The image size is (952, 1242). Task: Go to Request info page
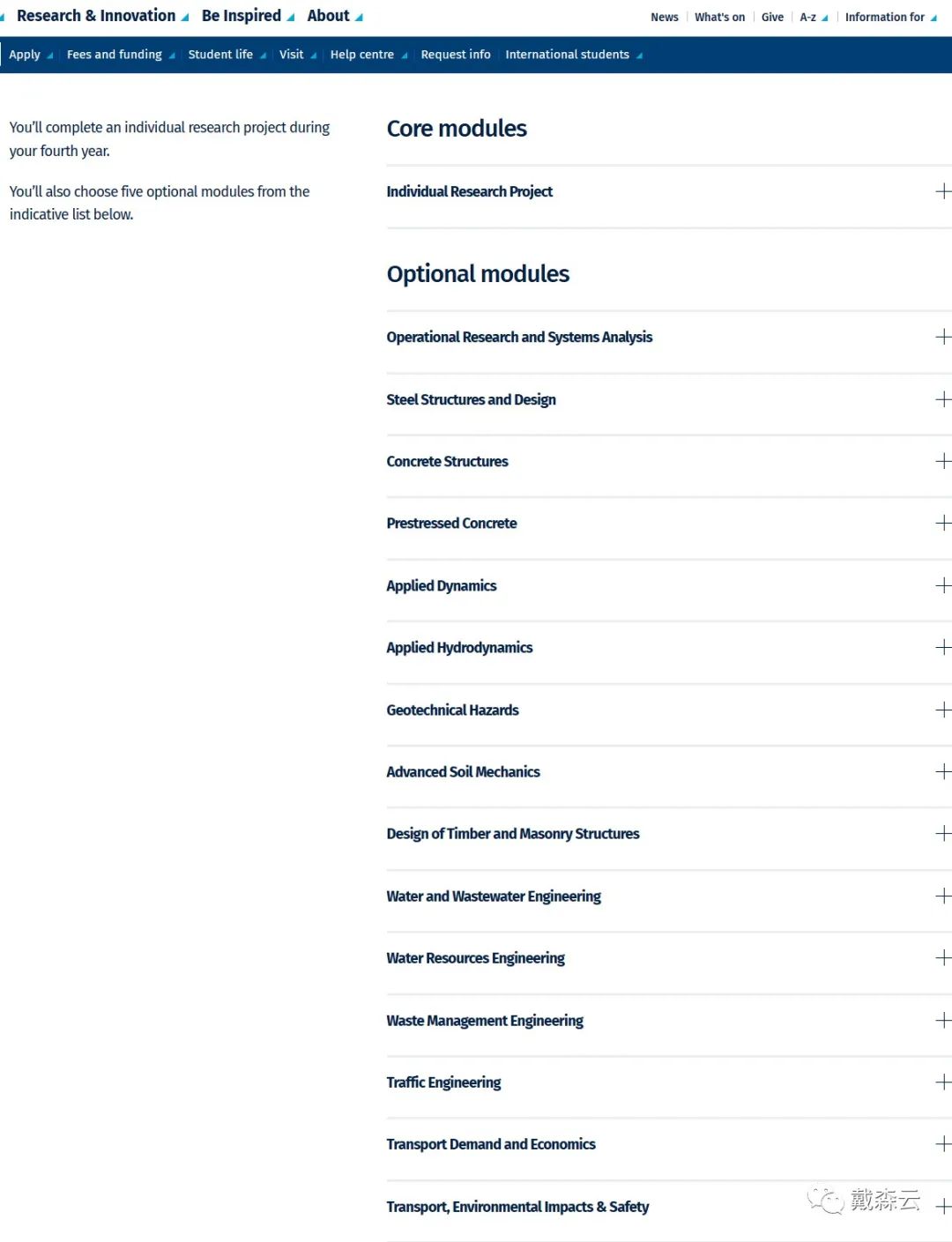click(456, 55)
